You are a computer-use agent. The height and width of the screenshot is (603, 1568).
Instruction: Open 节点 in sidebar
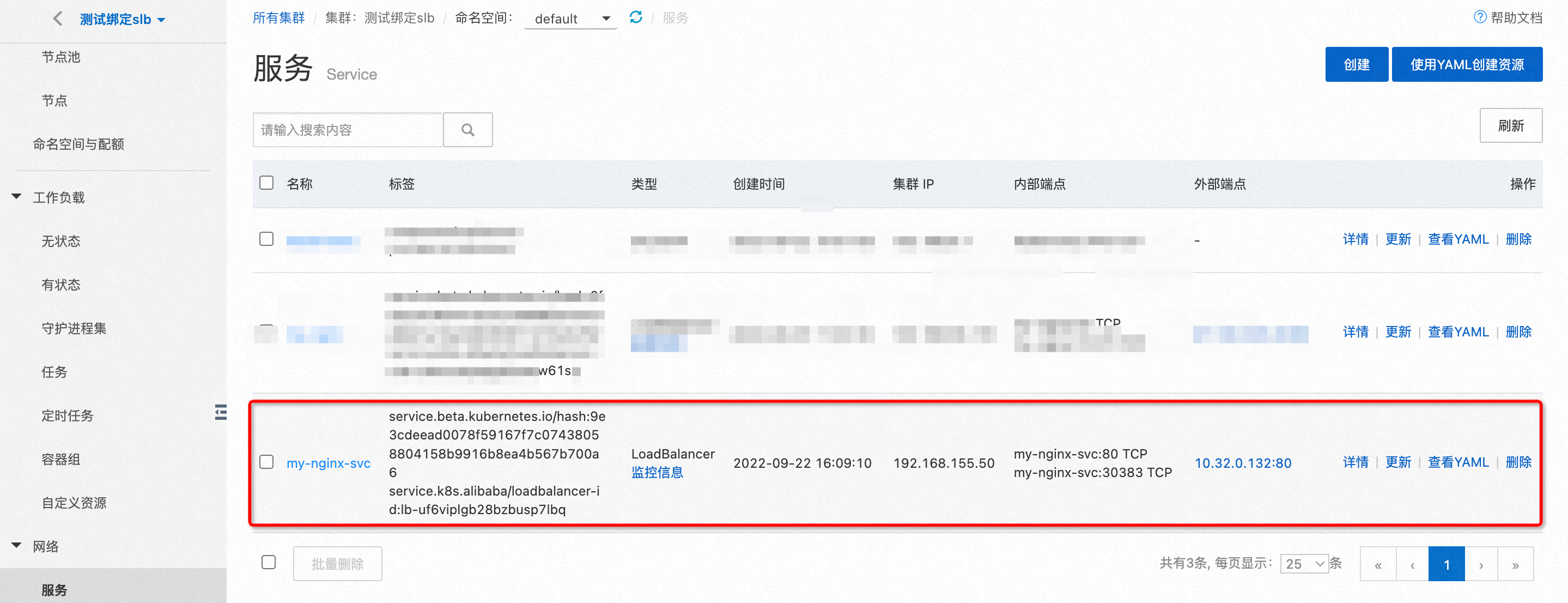(54, 100)
